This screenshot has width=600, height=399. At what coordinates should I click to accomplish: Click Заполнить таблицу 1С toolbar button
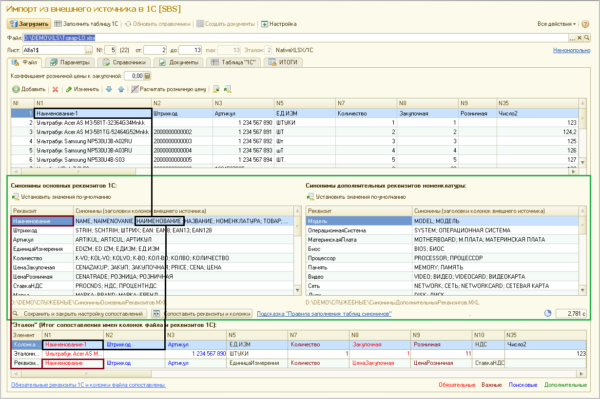[x=86, y=24]
